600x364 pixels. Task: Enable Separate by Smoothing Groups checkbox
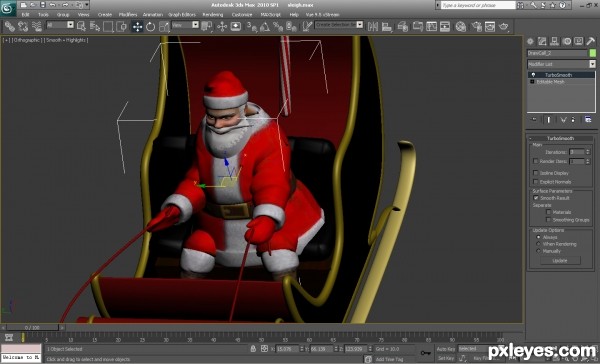[548, 220]
